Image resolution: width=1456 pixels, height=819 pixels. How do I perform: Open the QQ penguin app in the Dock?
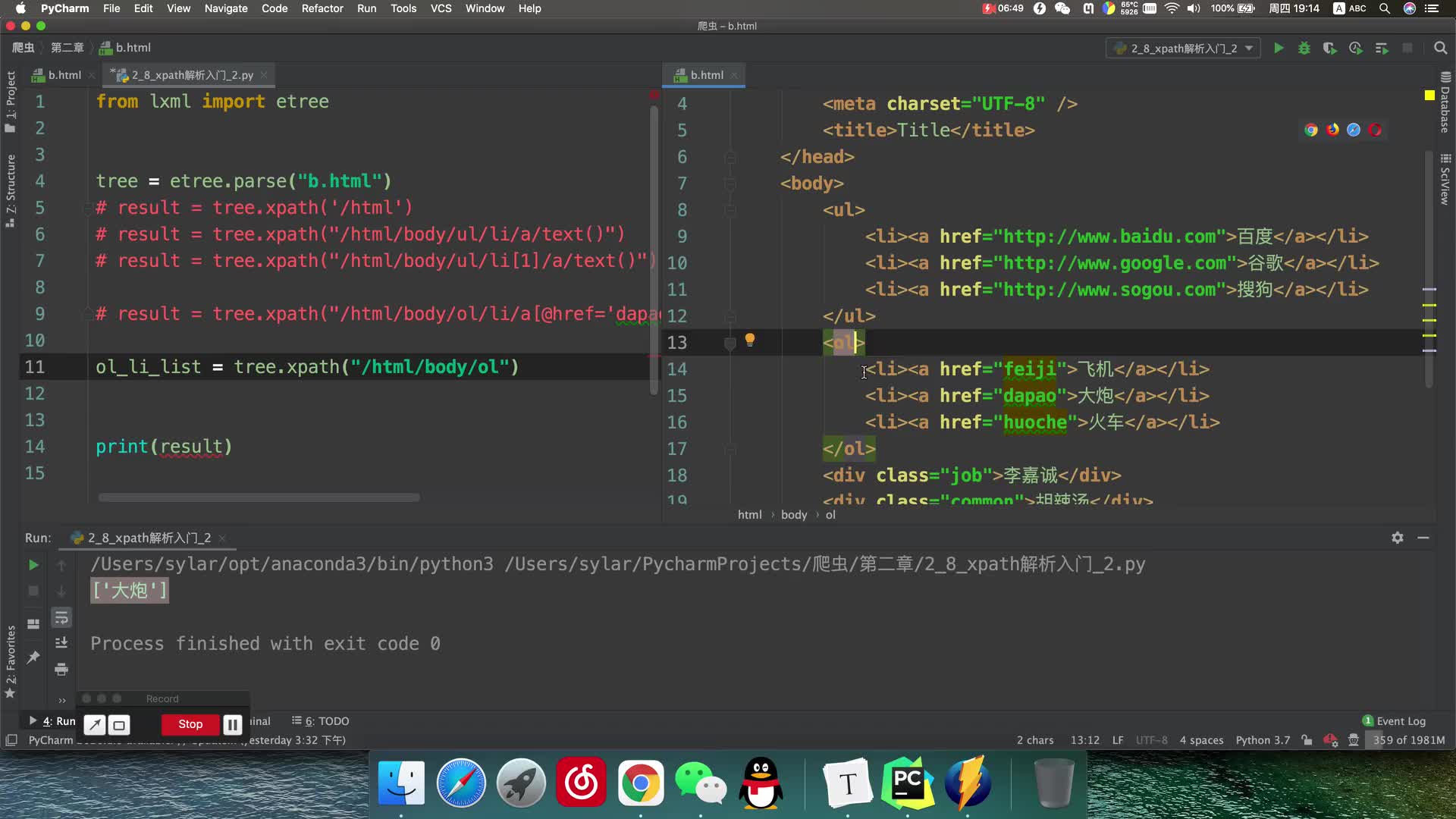[x=761, y=783]
